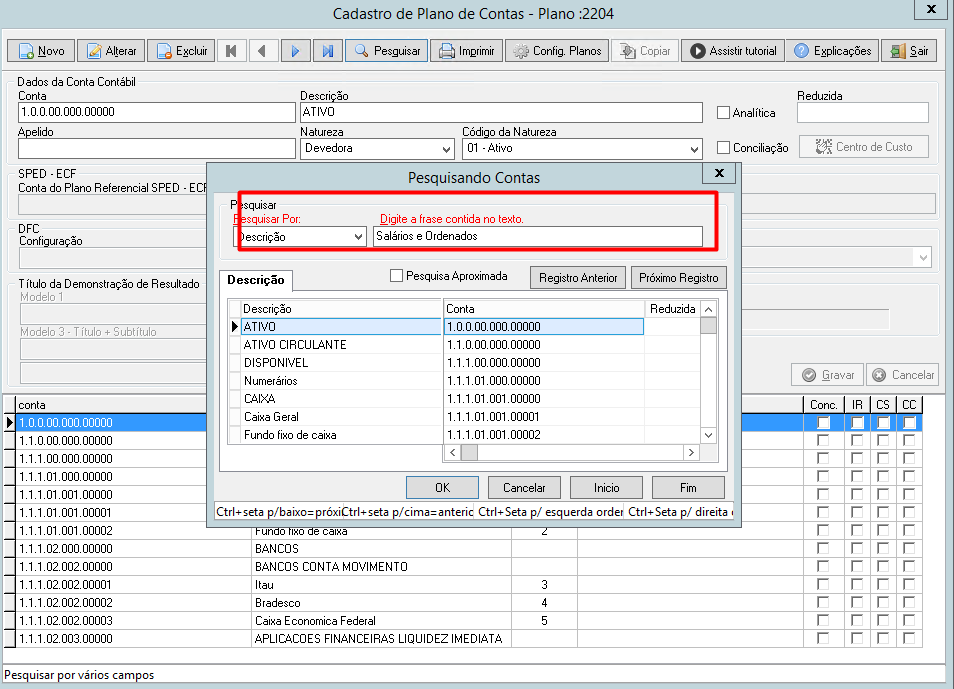
Task: Click the Descrição field containing ATIVO
Action: 501,112
